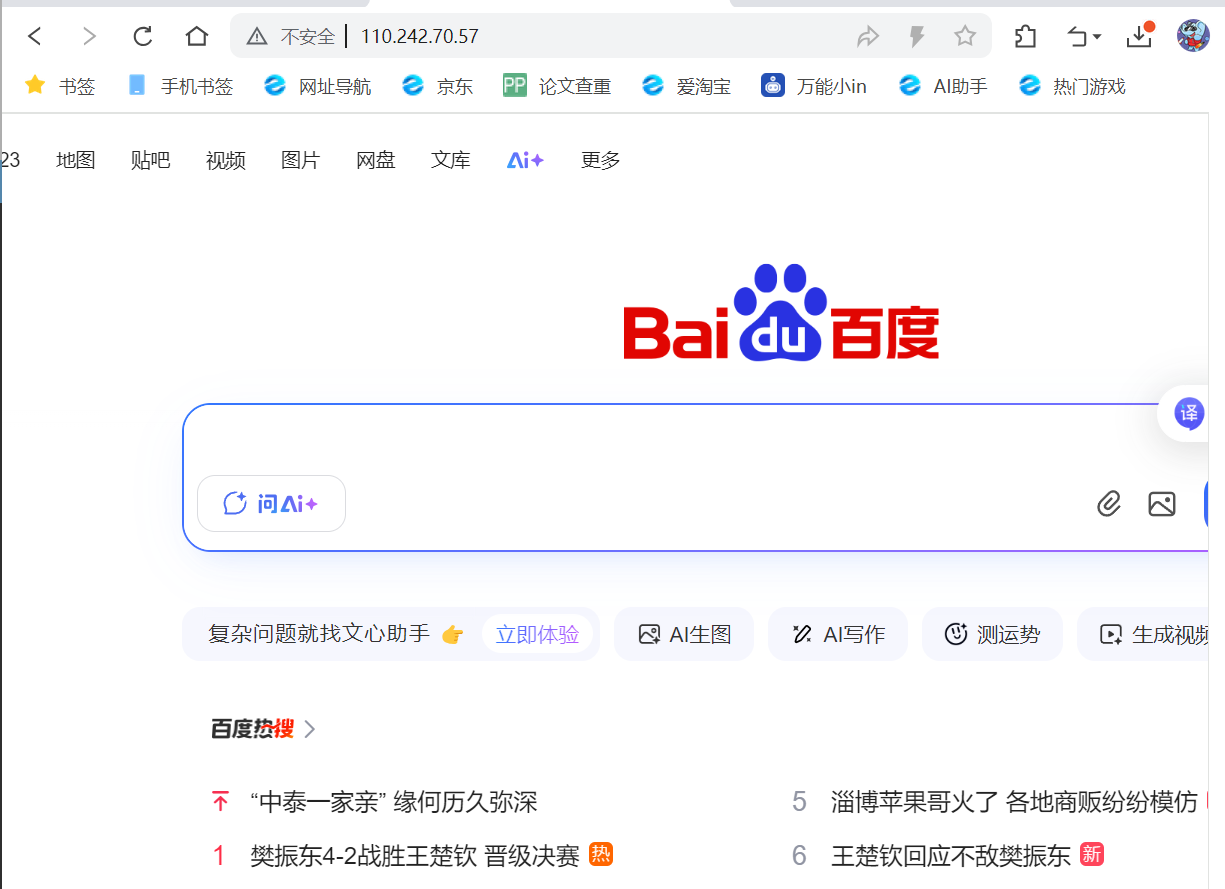Click the Baidu logo

781,313
